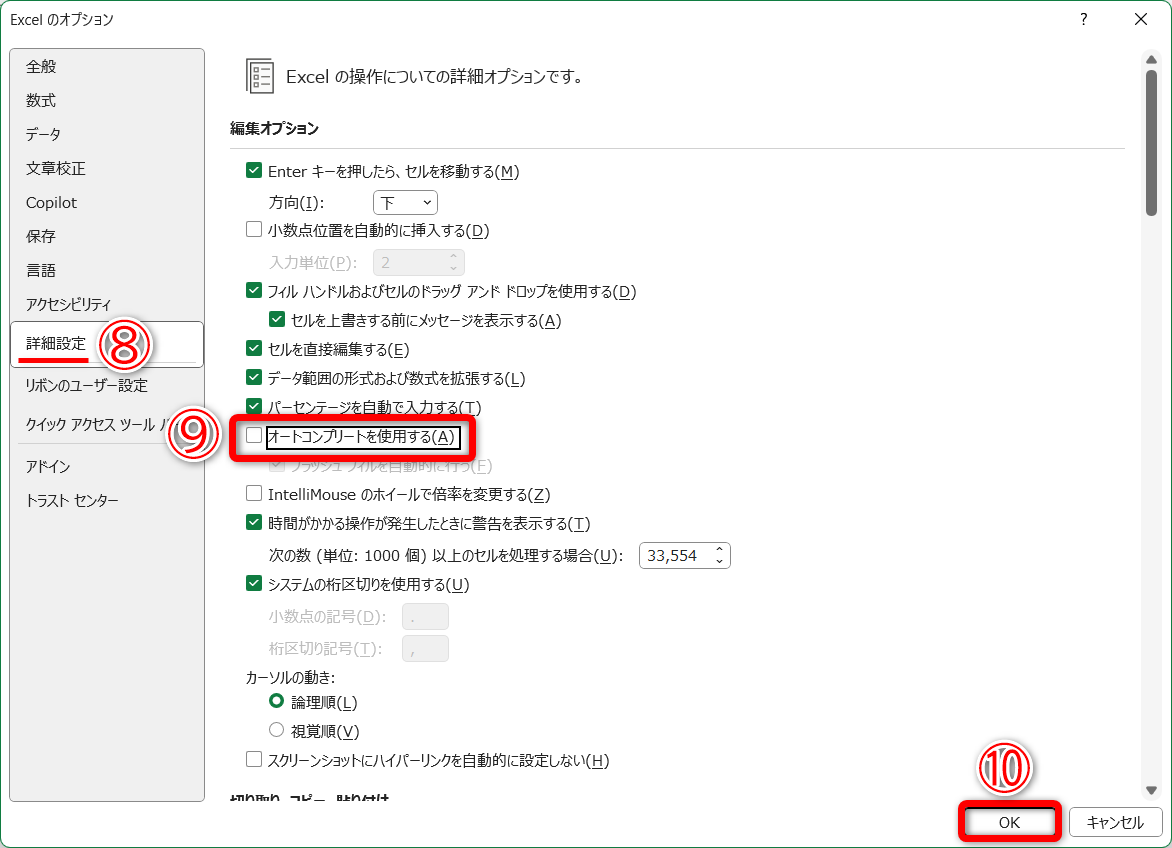Viewport: 1172px width, 848px height.
Task: Enable the オートコンプリートを使用する checkbox
Action: (254, 437)
